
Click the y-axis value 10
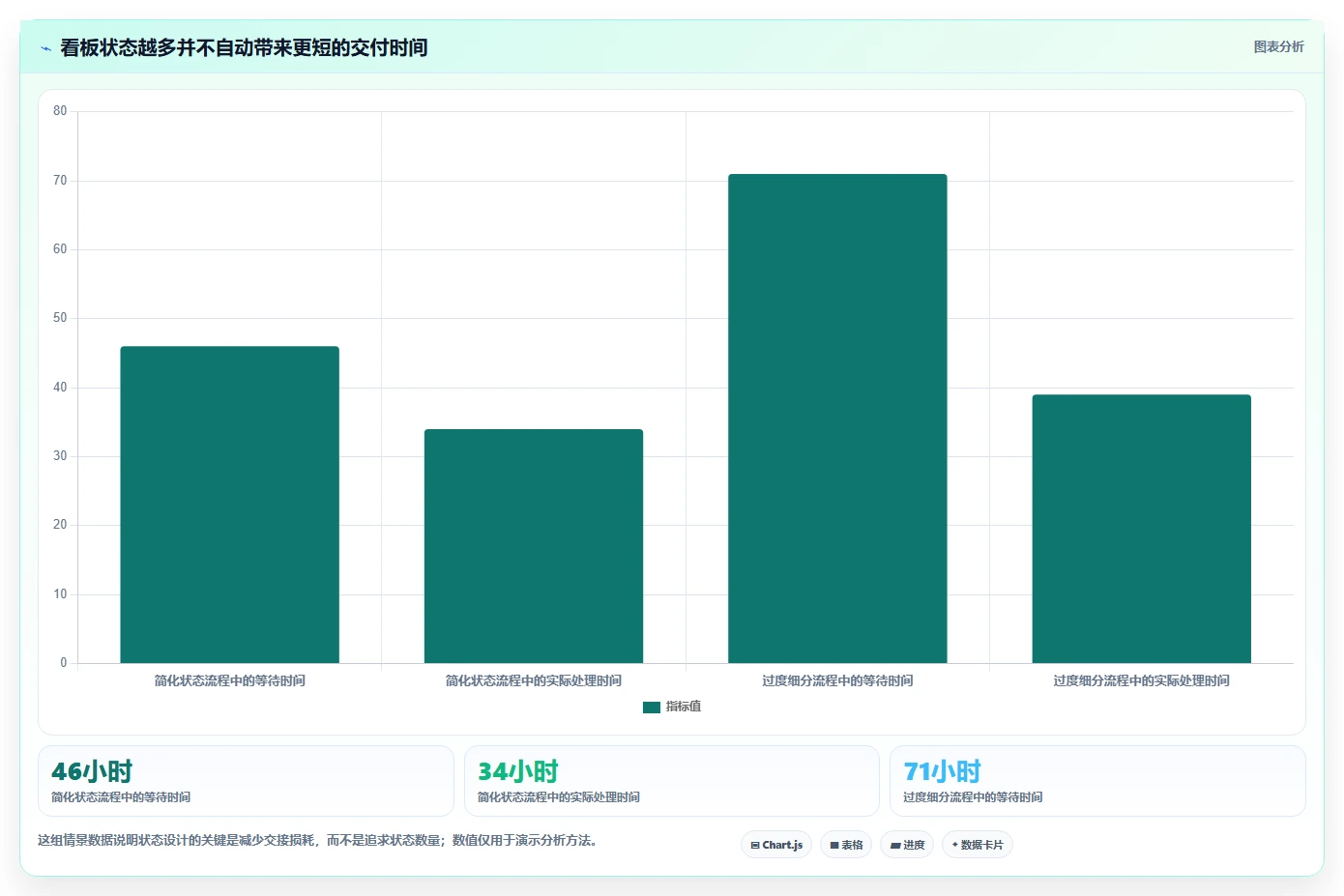click(60, 594)
